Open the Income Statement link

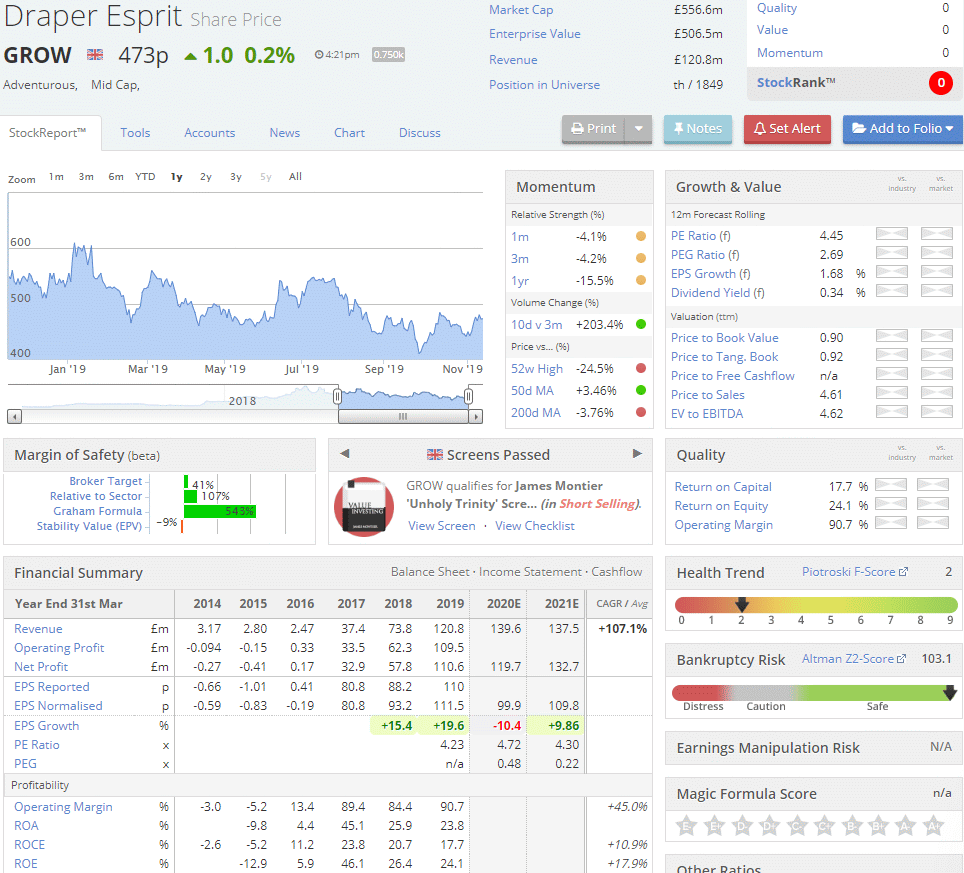(x=530, y=572)
